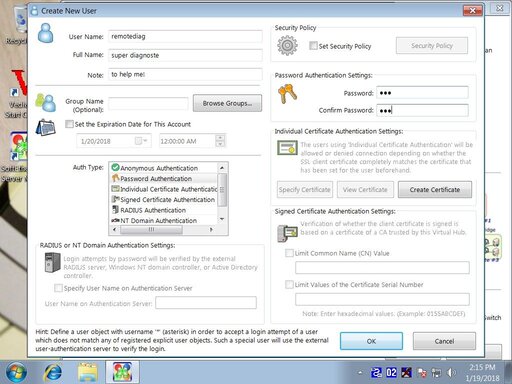512x384 pixels.
Task: Select Anonymous Authentication type
Action: 159,168
